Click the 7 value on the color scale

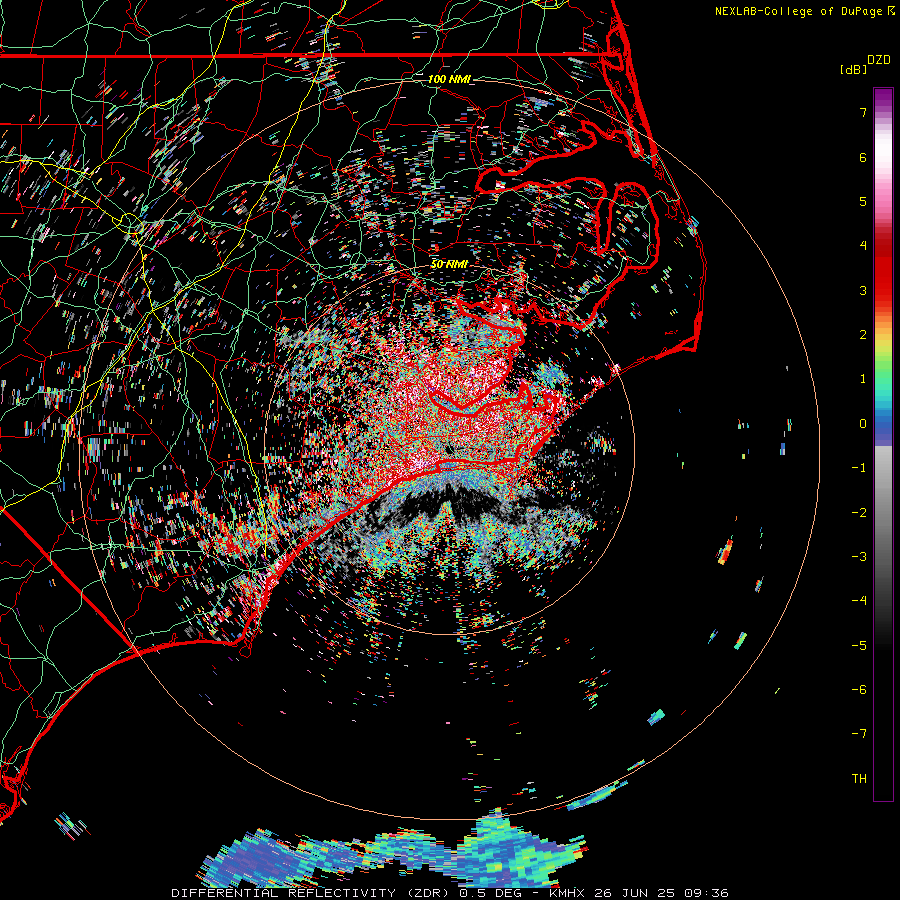(x=863, y=112)
